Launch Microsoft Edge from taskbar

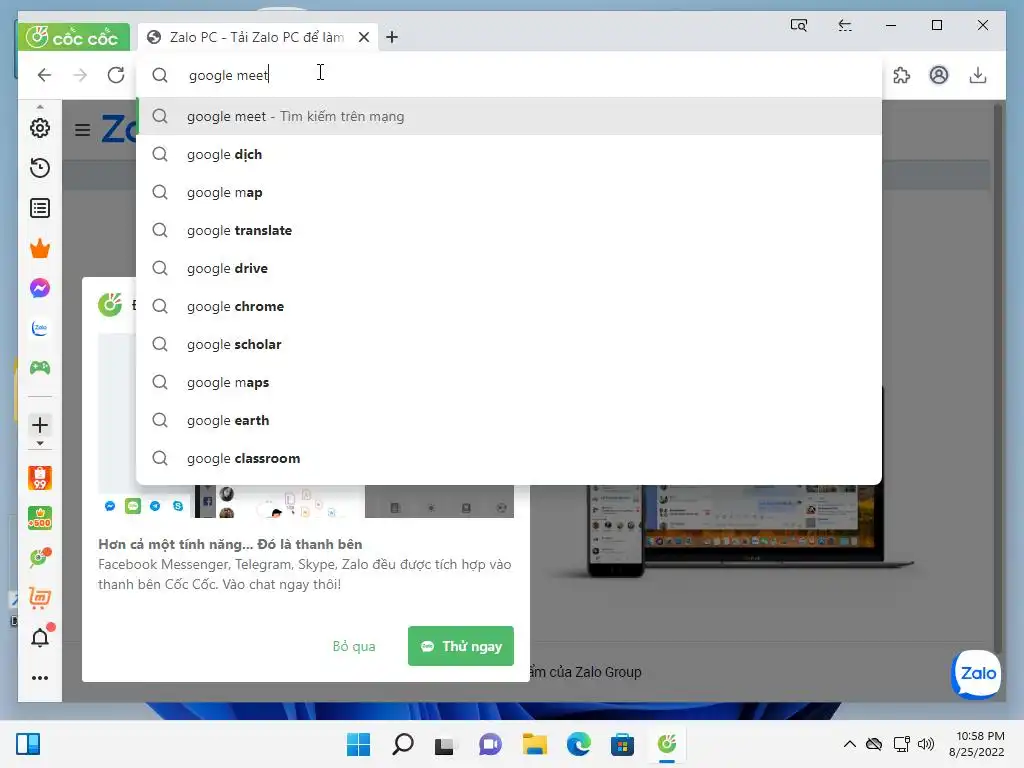click(579, 744)
